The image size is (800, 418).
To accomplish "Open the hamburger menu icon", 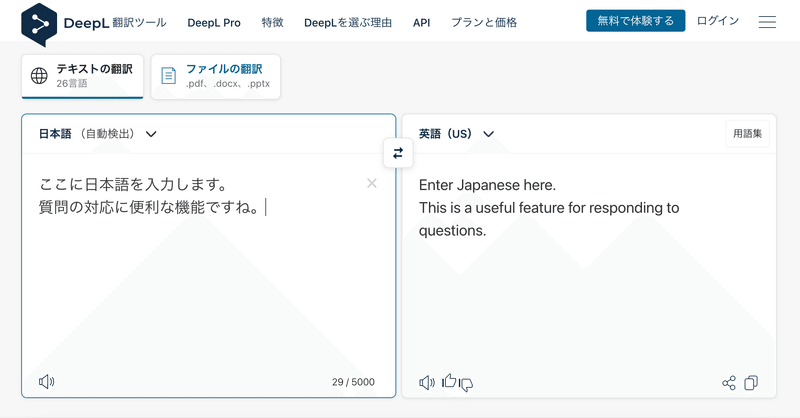I will point(767,22).
